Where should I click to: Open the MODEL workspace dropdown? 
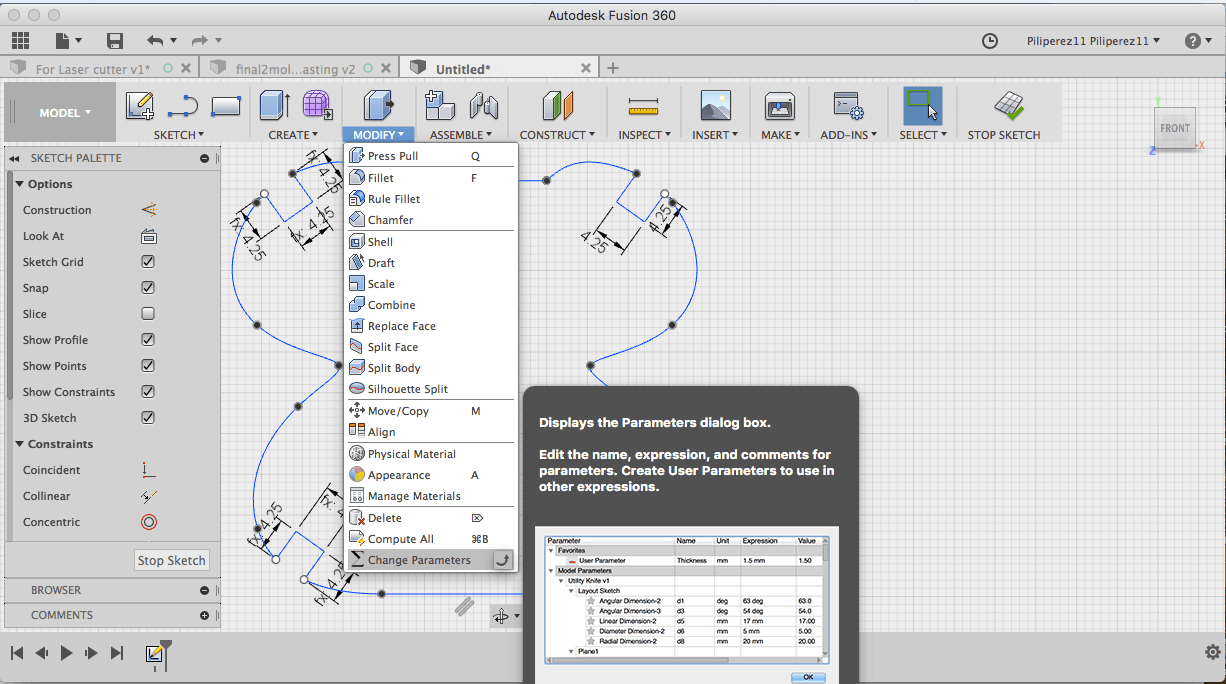(65, 113)
